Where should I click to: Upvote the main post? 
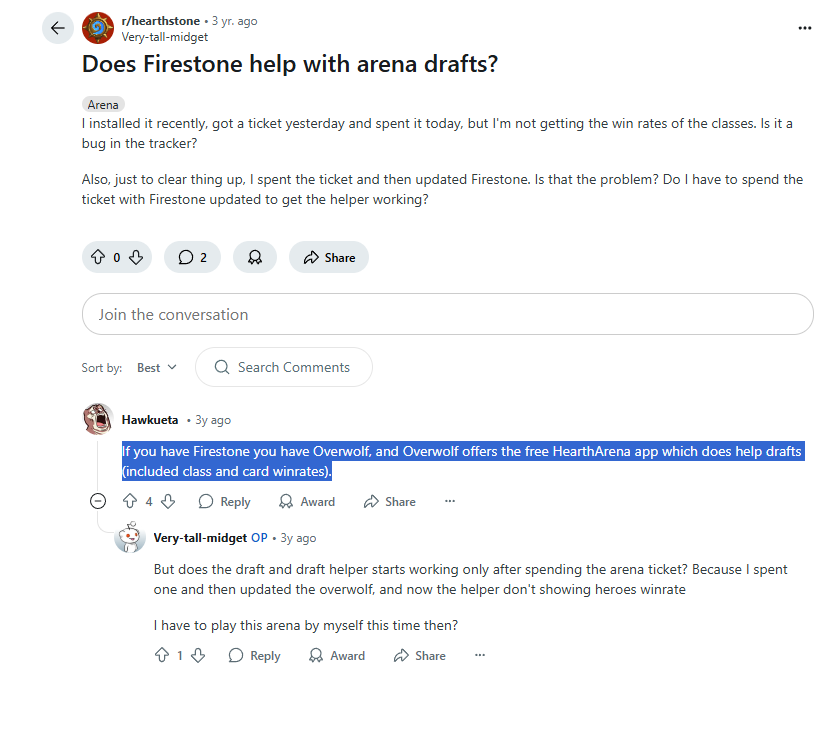tap(98, 257)
